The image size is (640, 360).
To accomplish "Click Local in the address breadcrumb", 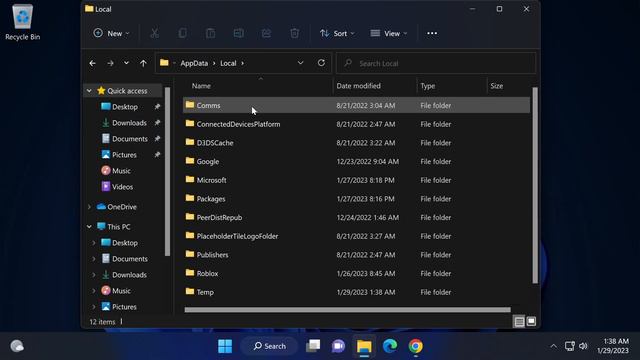I will click(228, 63).
